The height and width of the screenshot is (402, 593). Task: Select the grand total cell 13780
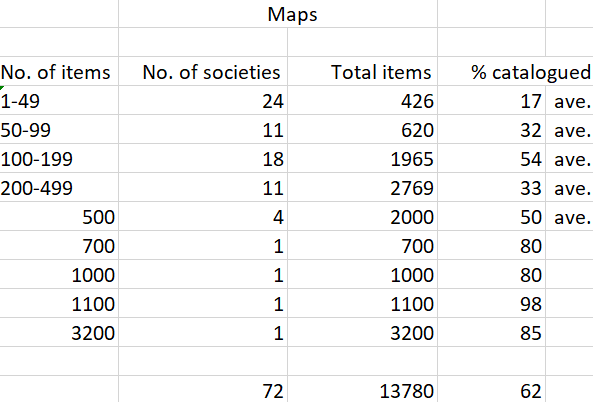(362, 390)
